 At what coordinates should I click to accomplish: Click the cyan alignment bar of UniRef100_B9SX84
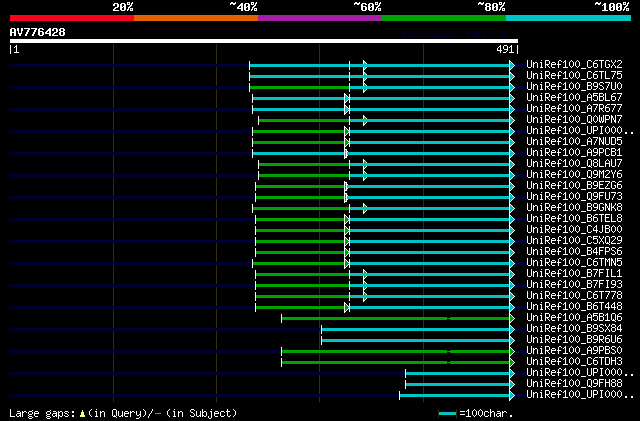[416, 329]
